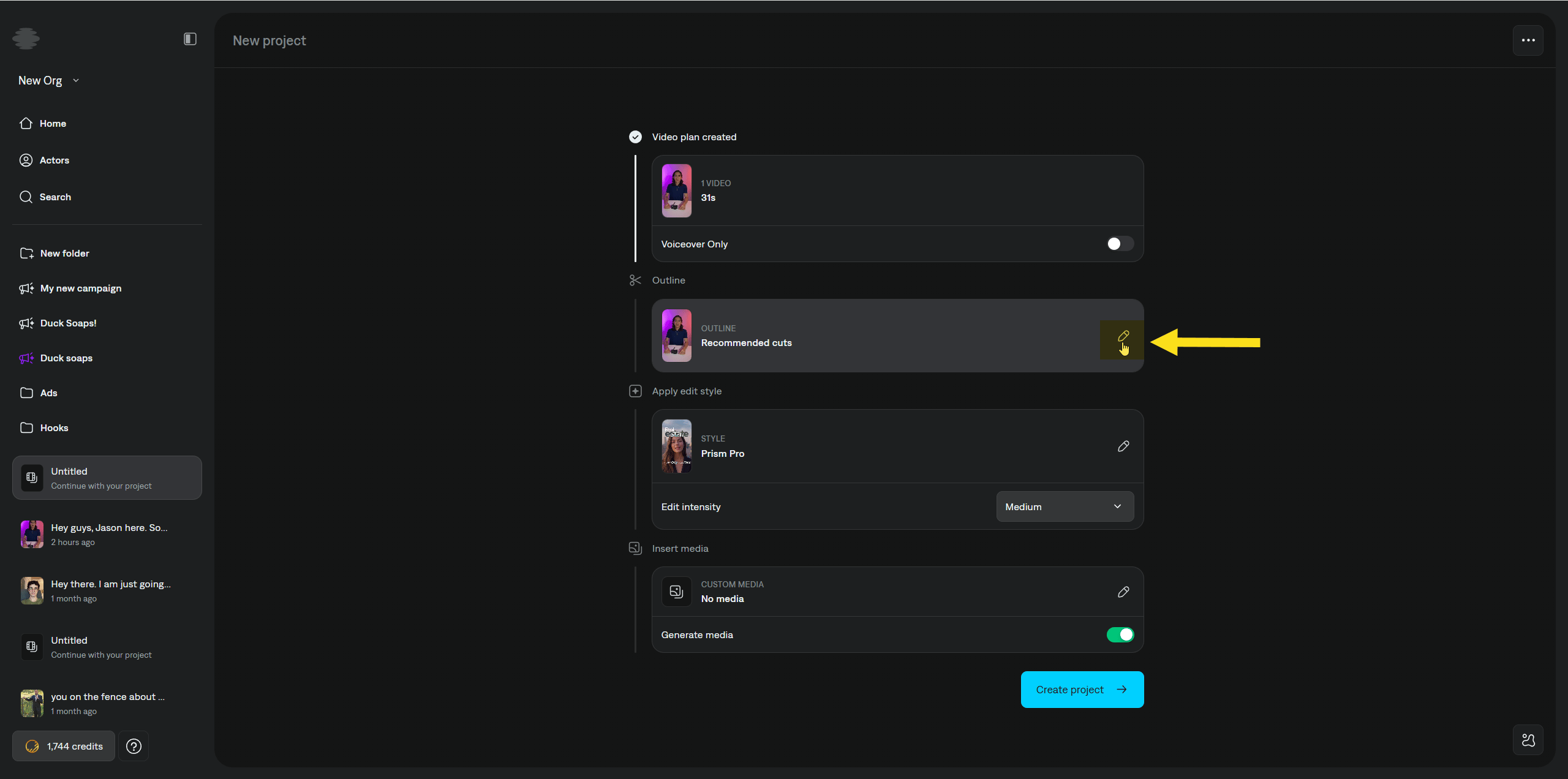Click the Outline scissors icon

point(635,280)
